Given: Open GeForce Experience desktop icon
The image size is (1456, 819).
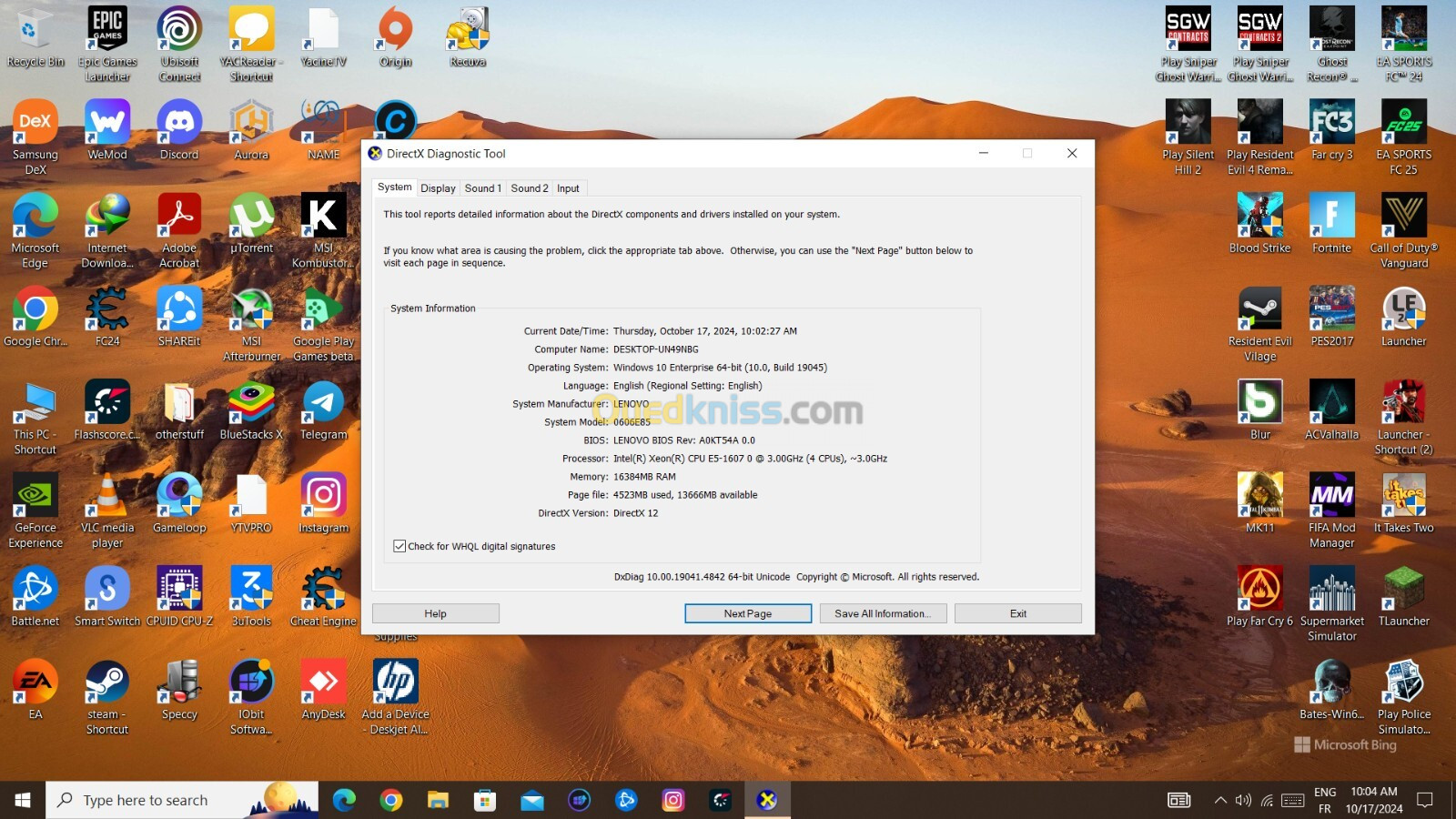Looking at the screenshot, I should 35,511.
